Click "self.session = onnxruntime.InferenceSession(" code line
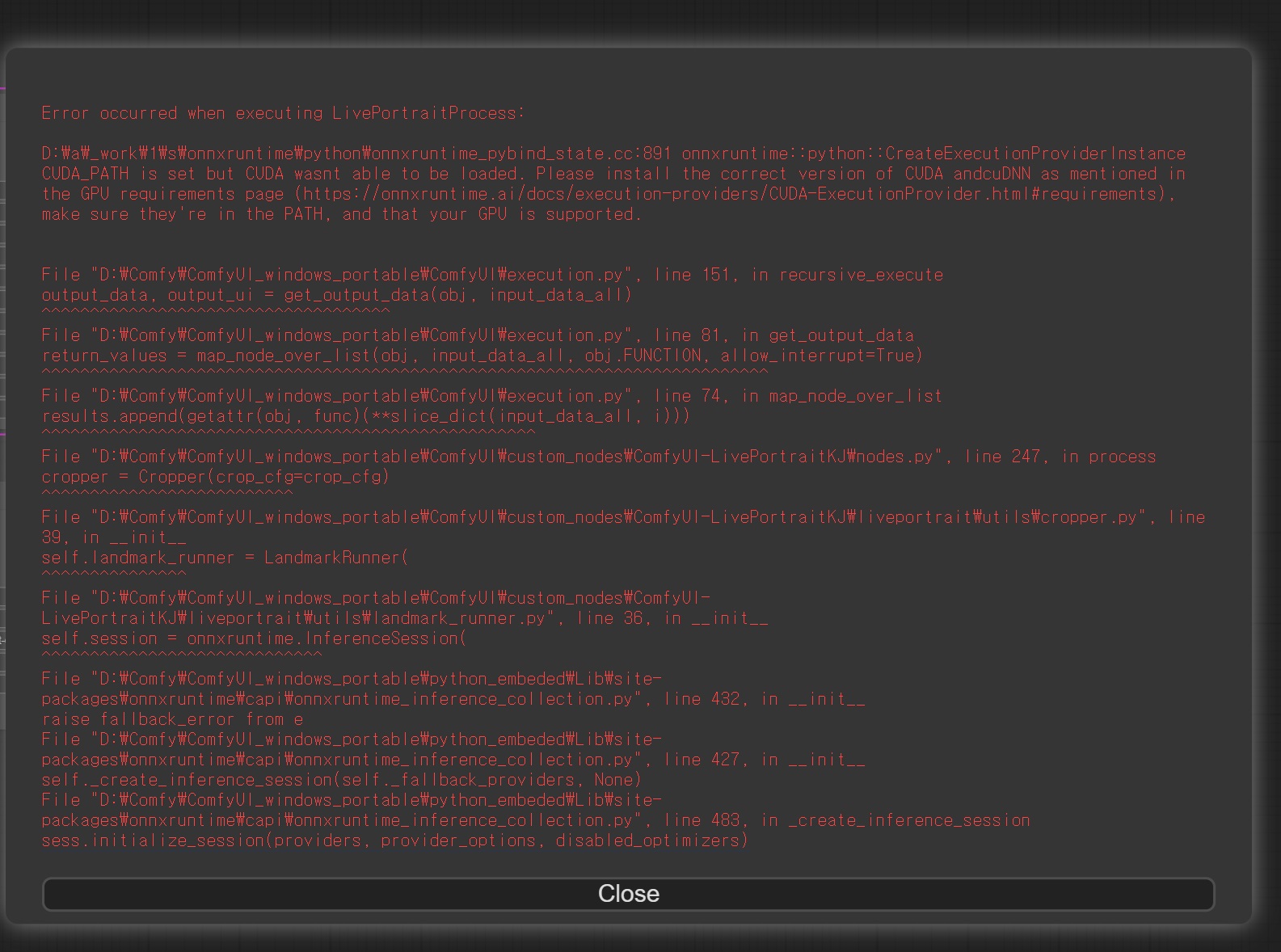Screen dimensions: 1281x952 [x=254, y=638]
